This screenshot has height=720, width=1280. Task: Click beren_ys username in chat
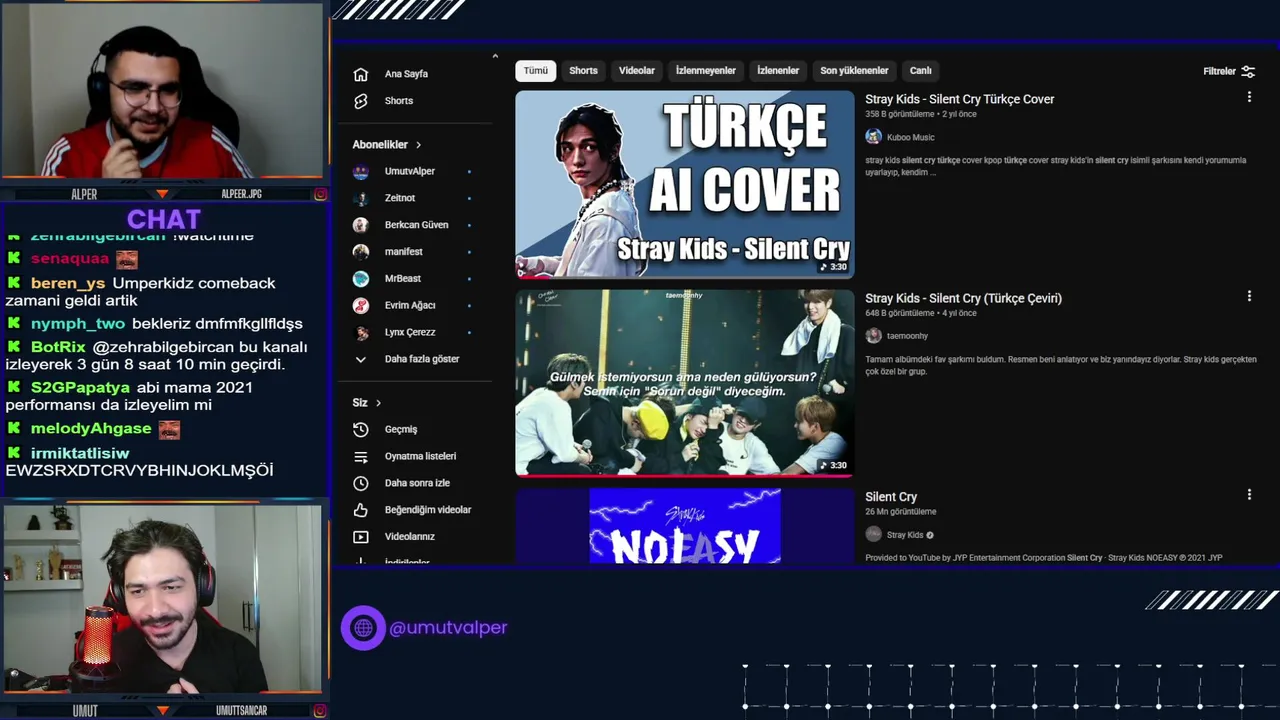[x=68, y=284]
